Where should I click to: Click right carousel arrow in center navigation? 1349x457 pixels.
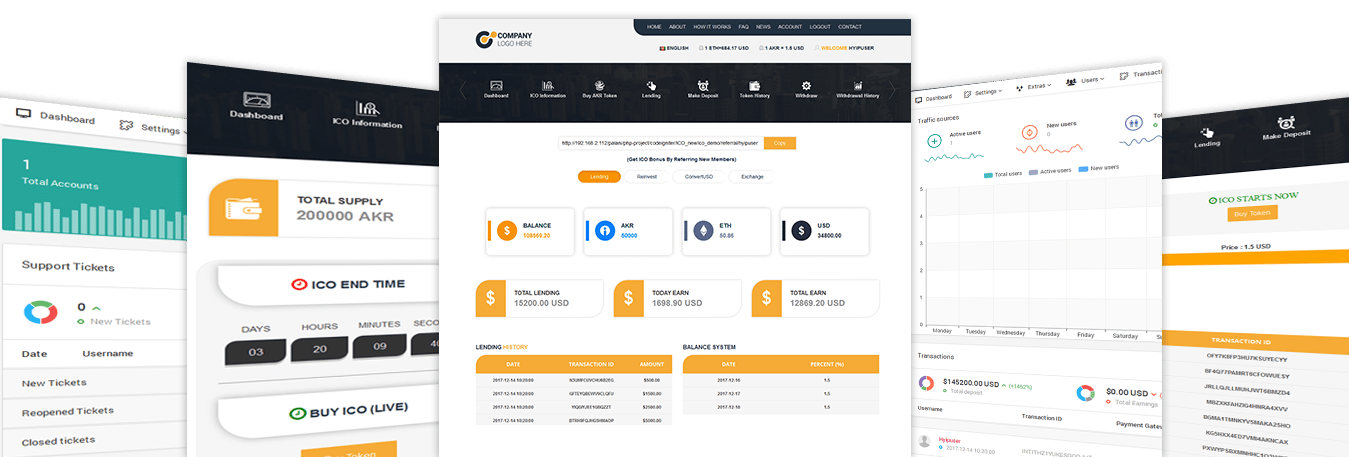point(892,90)
